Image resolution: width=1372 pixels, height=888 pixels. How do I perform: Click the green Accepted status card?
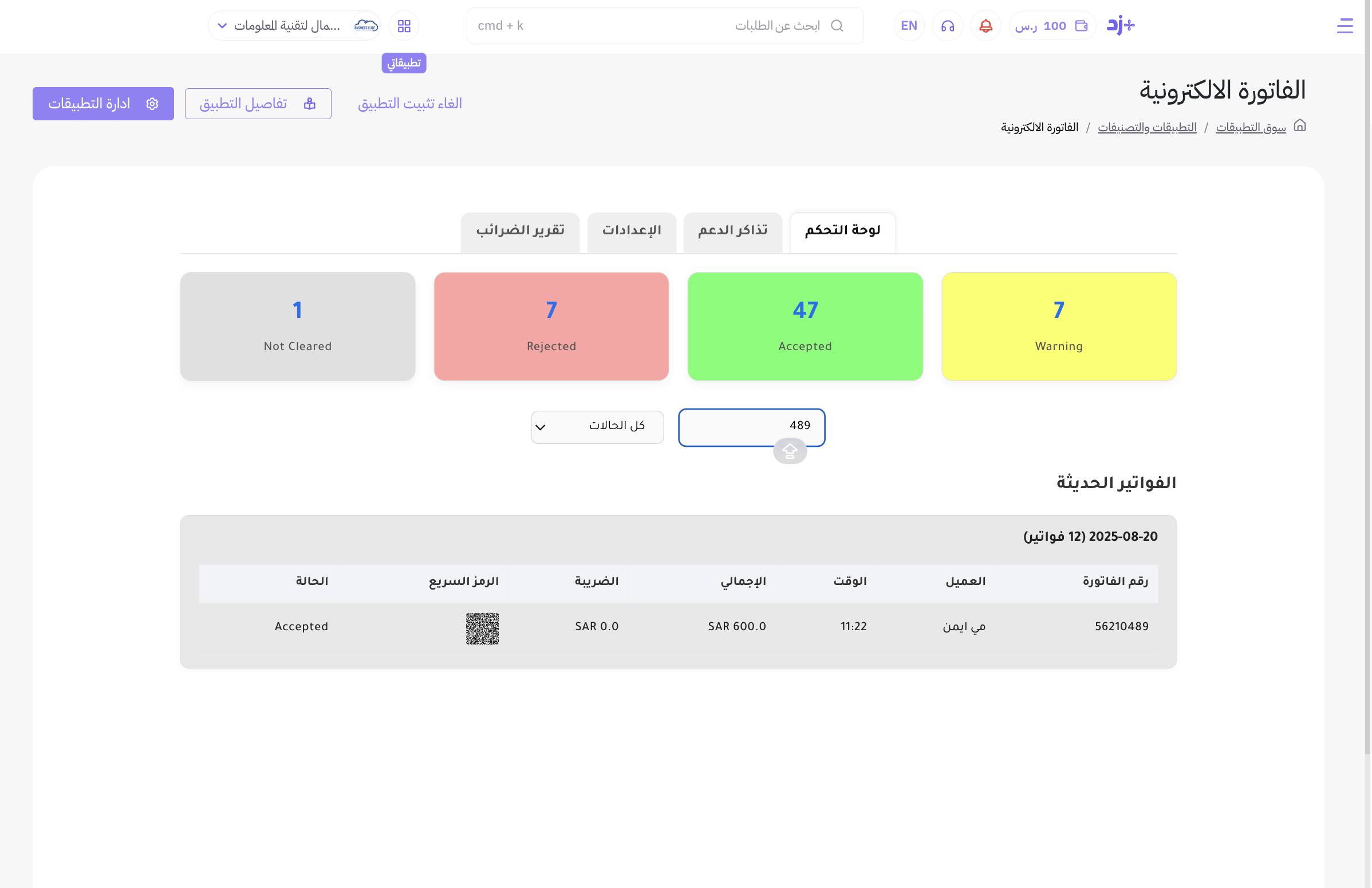(x=805, y=326)
